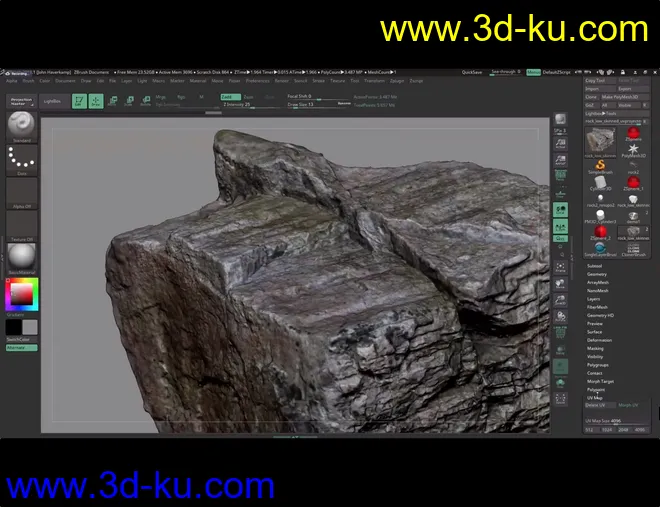This screenshot has width=660, height=507.
Task: Activate the Rotate transform icon in the top shelf
Action: pos(146,101)
